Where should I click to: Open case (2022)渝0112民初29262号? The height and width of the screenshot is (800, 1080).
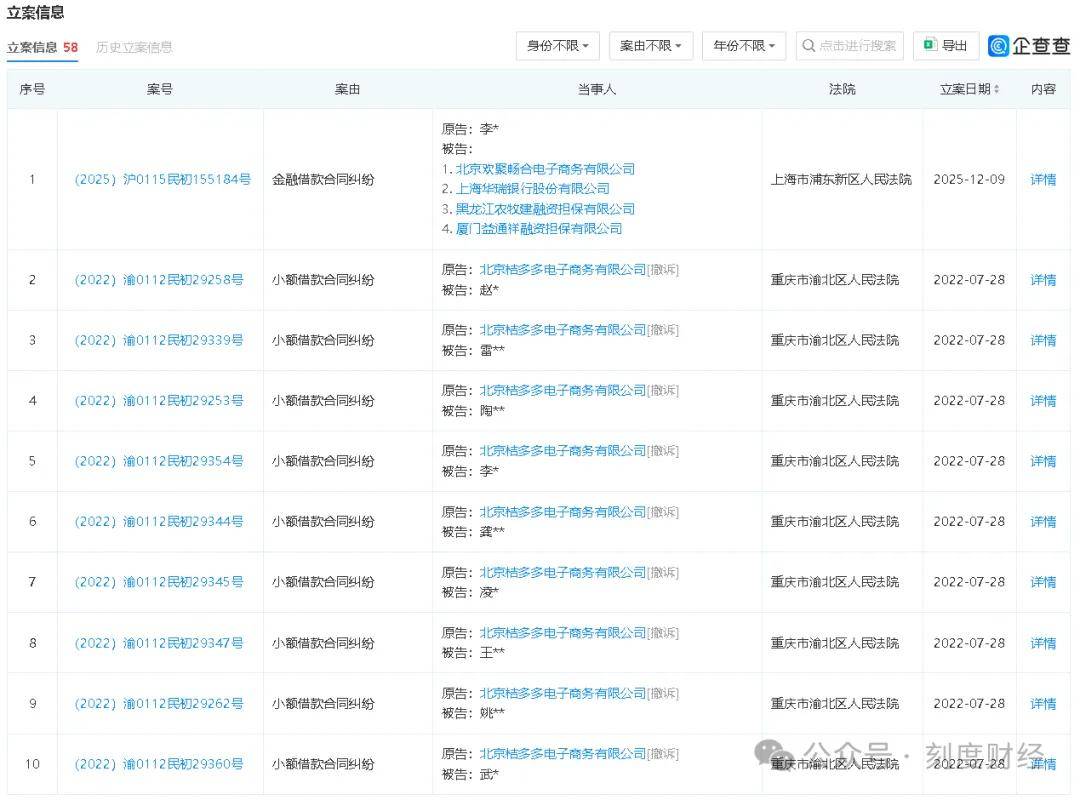click(x=158, y=704)
